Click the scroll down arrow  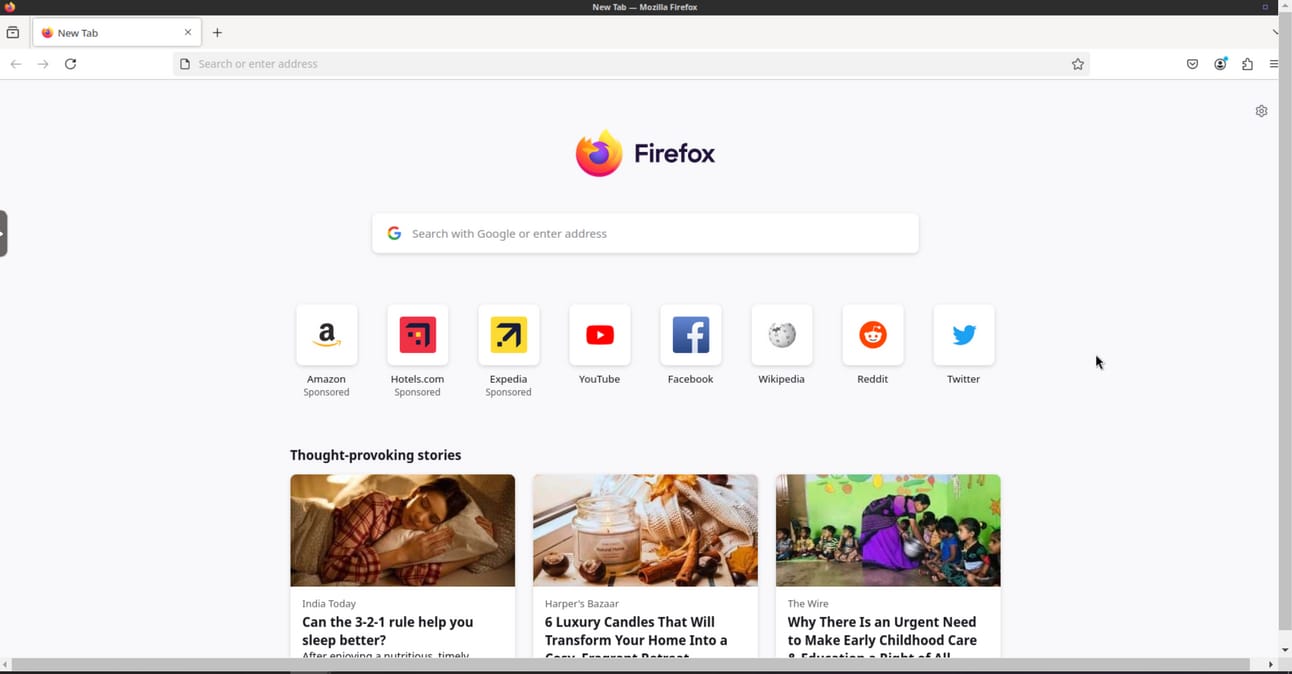(x=1285, y=650)
